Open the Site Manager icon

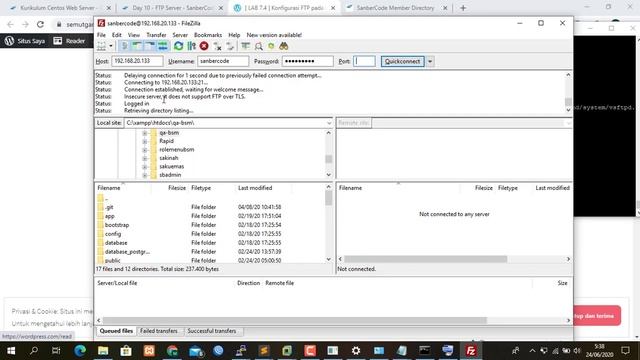point(101,46)
